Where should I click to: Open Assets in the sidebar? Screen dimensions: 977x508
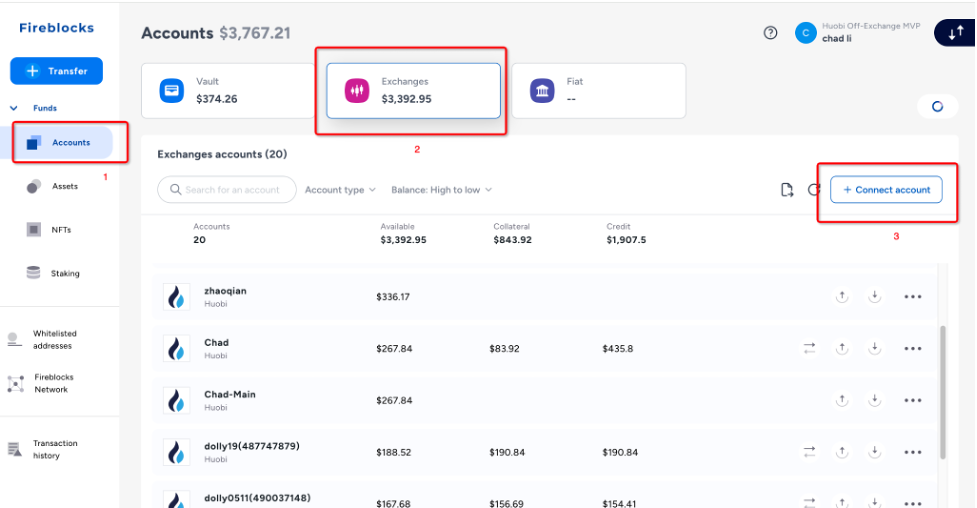click(64, 186)
